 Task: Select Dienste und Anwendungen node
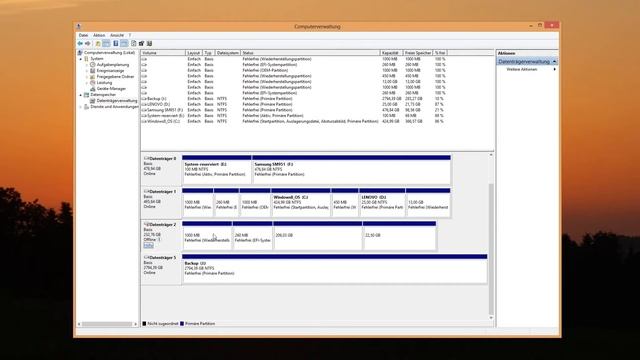point(114,107)
